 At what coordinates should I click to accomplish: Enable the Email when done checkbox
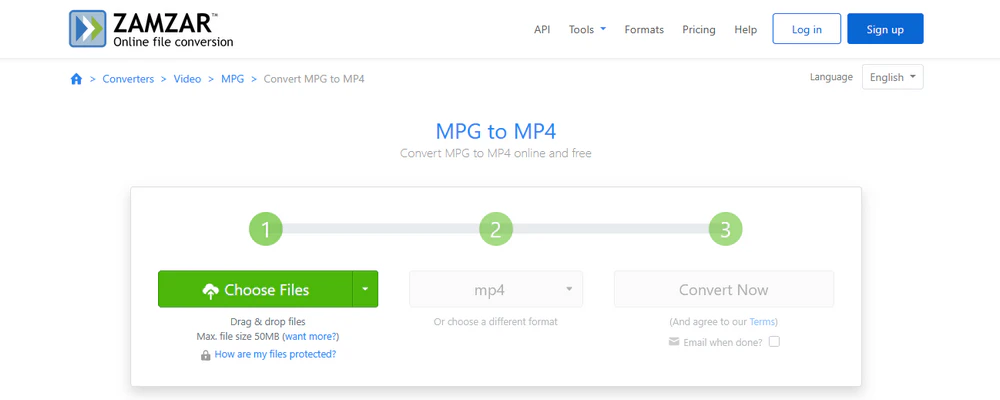coord(774,341)
